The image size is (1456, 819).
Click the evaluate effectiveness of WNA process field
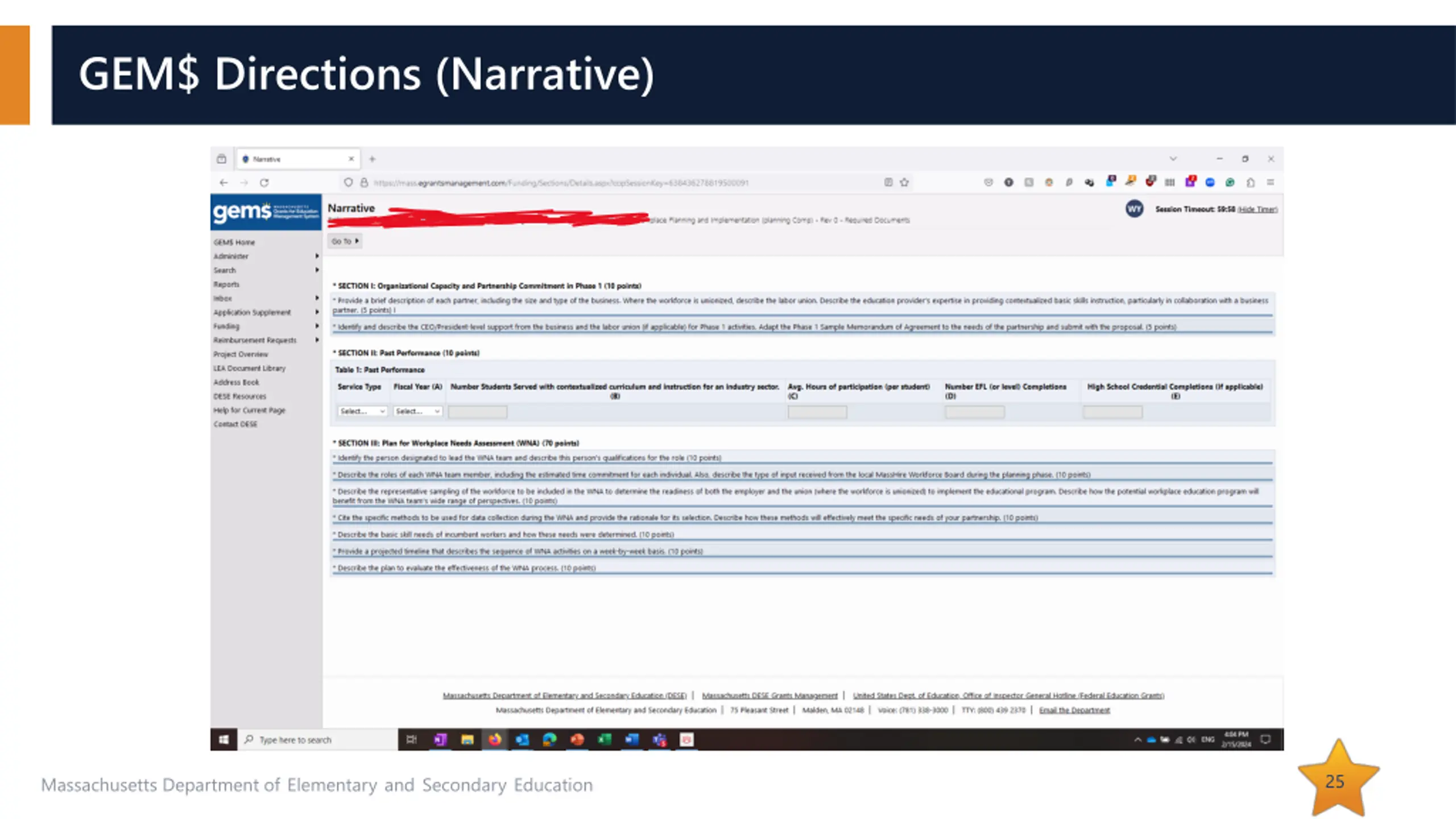click(802, 568)
